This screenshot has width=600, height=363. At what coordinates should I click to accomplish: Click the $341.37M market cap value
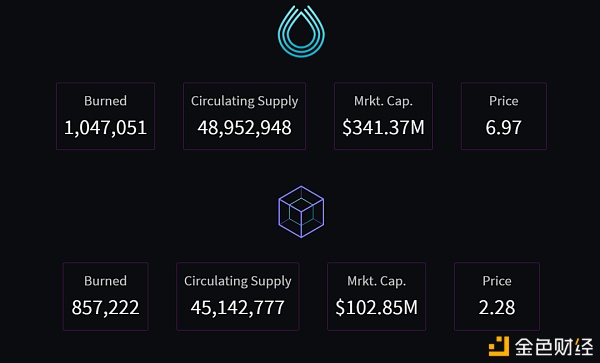[383, 127]
